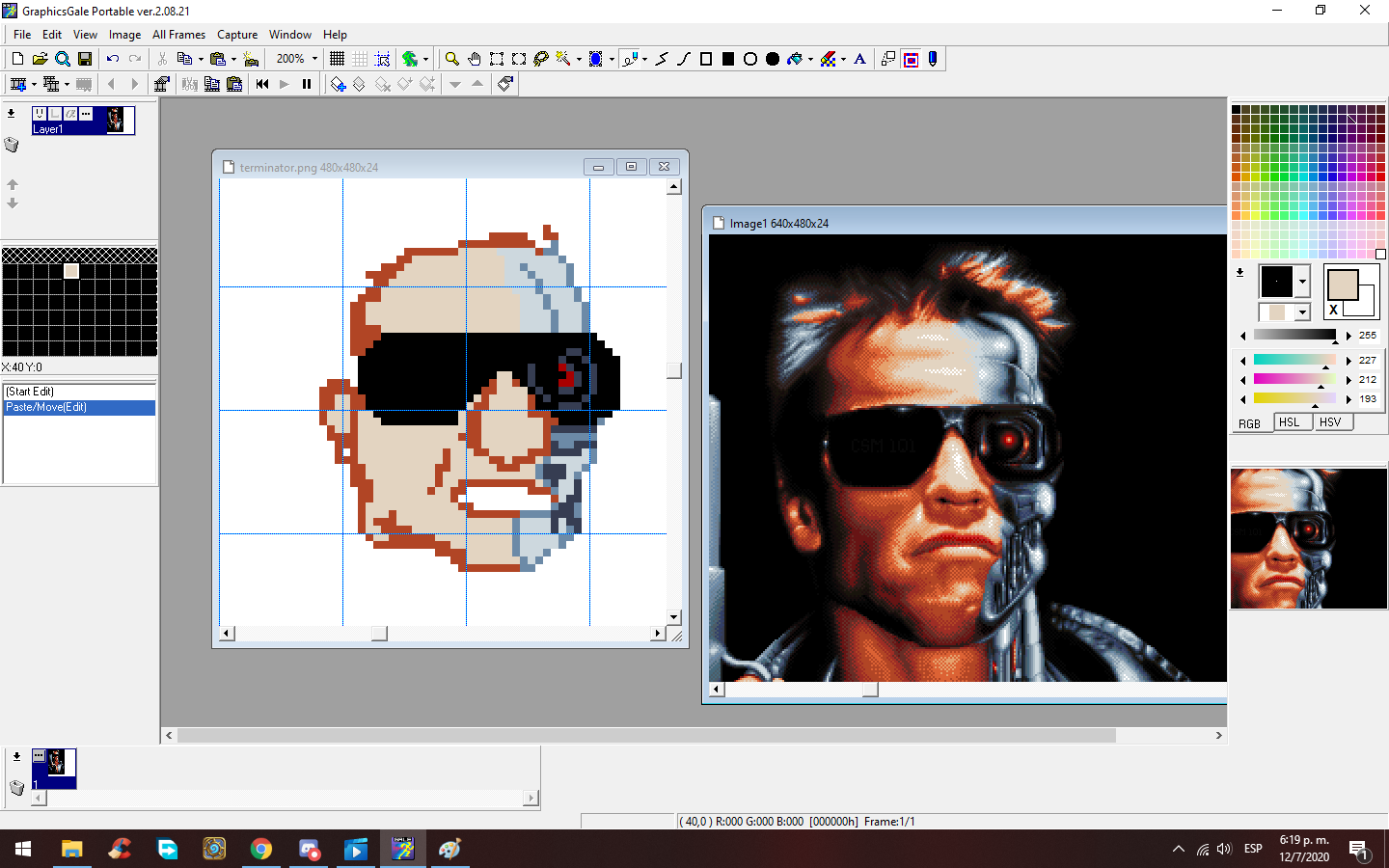1389x868 pixels.
Task: Open the Capture menu
Action: tap(237, 35)
